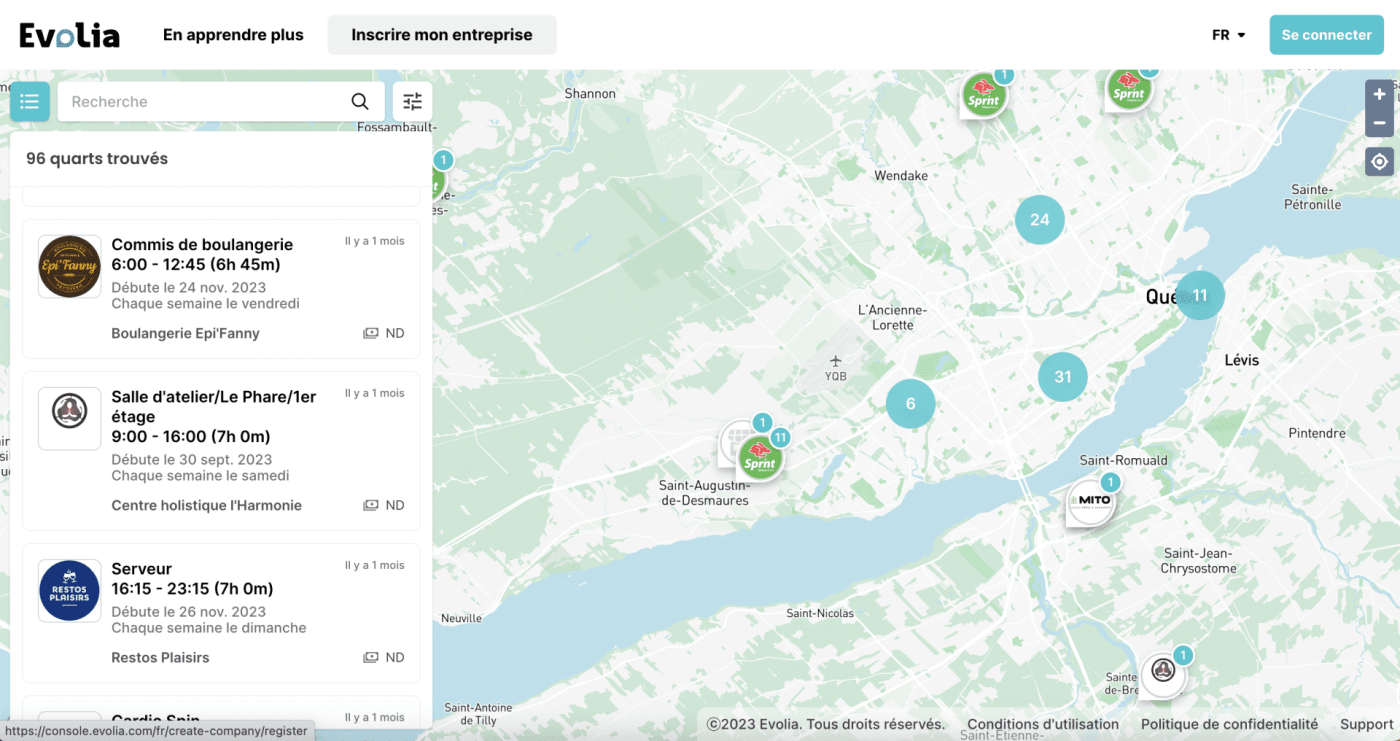The width and height of the screenshot is (1400, 741).
Task: Click the Evolia logo
Action: click(70, 35)
